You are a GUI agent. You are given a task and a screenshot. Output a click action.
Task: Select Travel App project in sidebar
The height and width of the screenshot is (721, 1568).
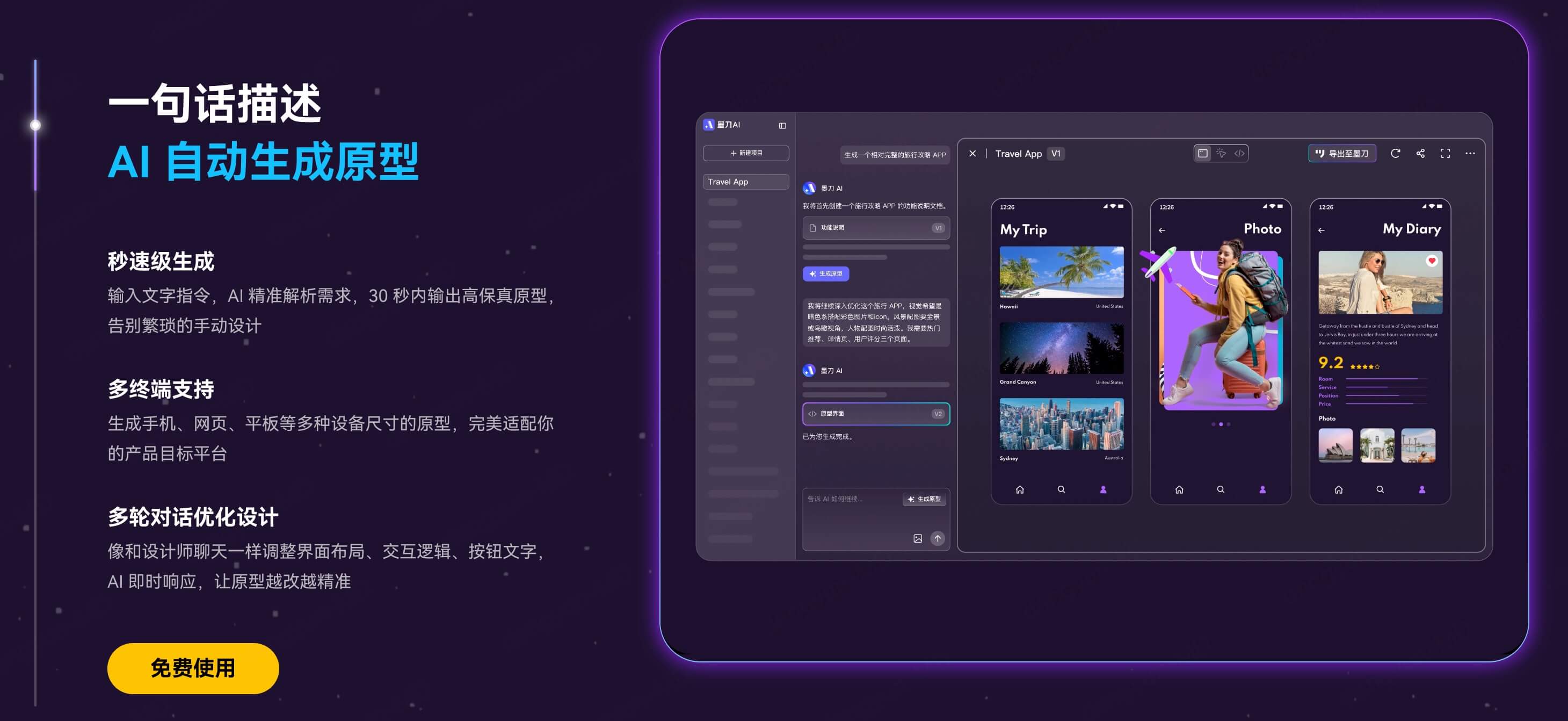pos(746,182)
